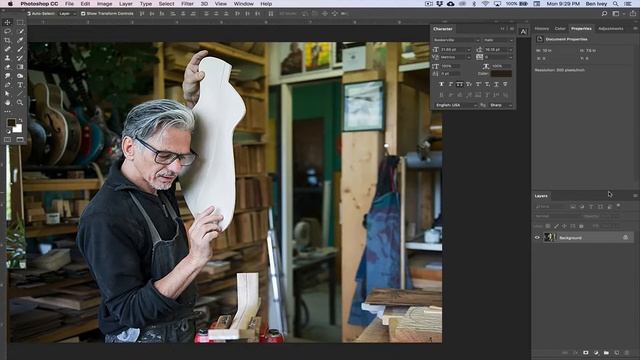Select the Clone Stamp tool
The width and height of the screenshot is (640, 360).
[7, 58]
